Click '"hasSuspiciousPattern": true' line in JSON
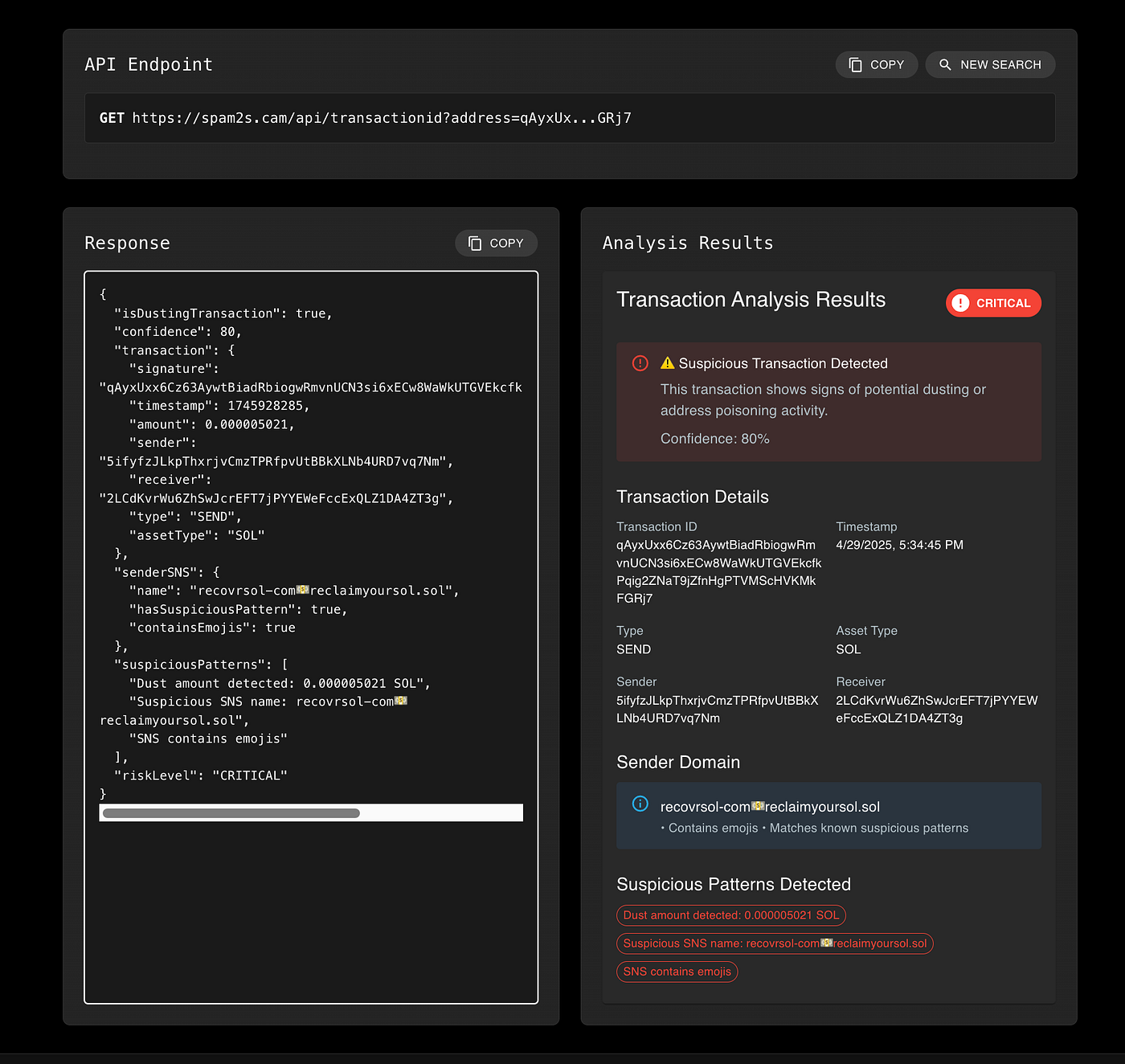Viewport: 1125px width, 1064px height. (x=239, y=609)
